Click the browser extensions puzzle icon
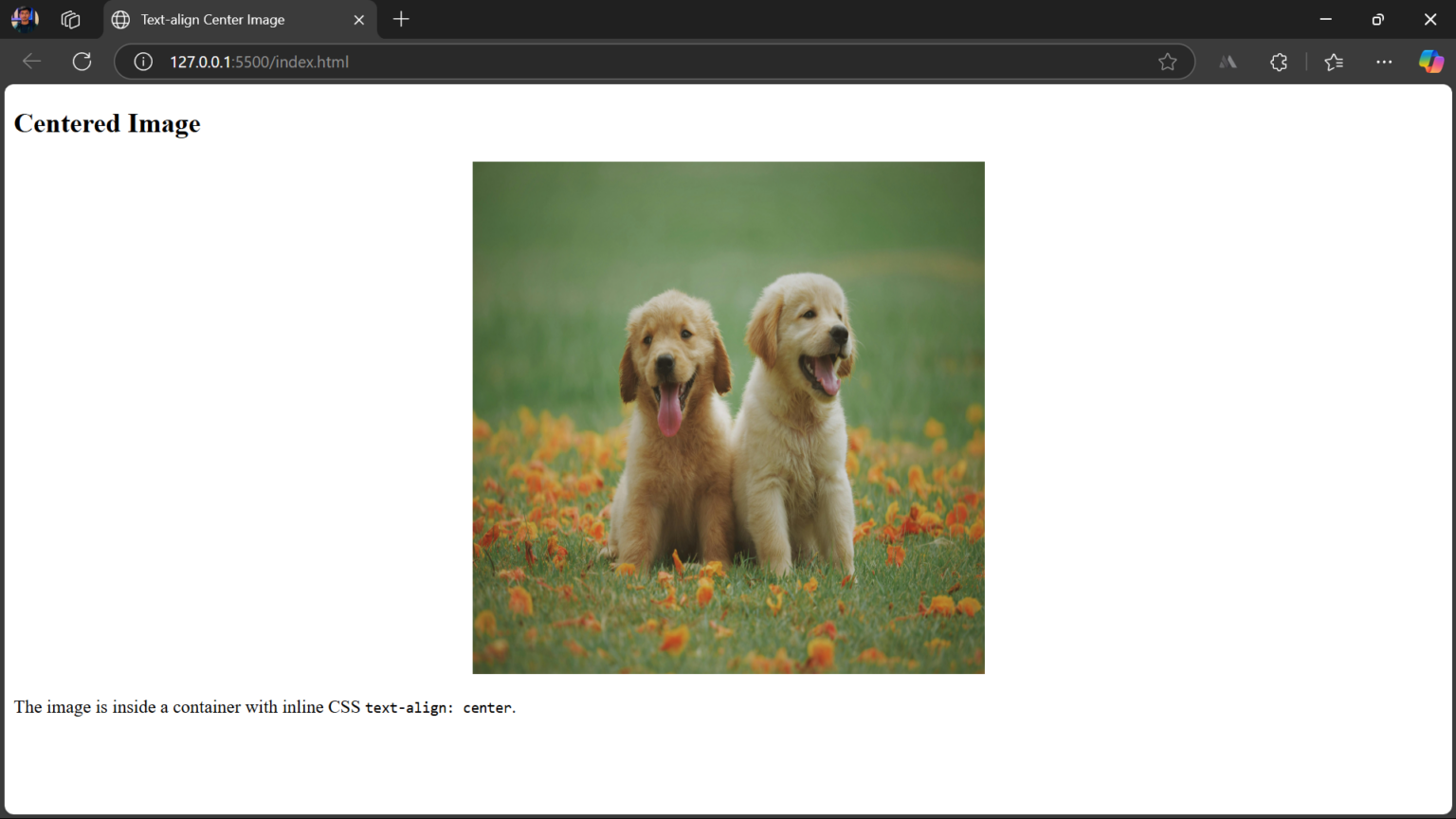Viewport: 1456px width, 819px height. [x=1278, y=62]
